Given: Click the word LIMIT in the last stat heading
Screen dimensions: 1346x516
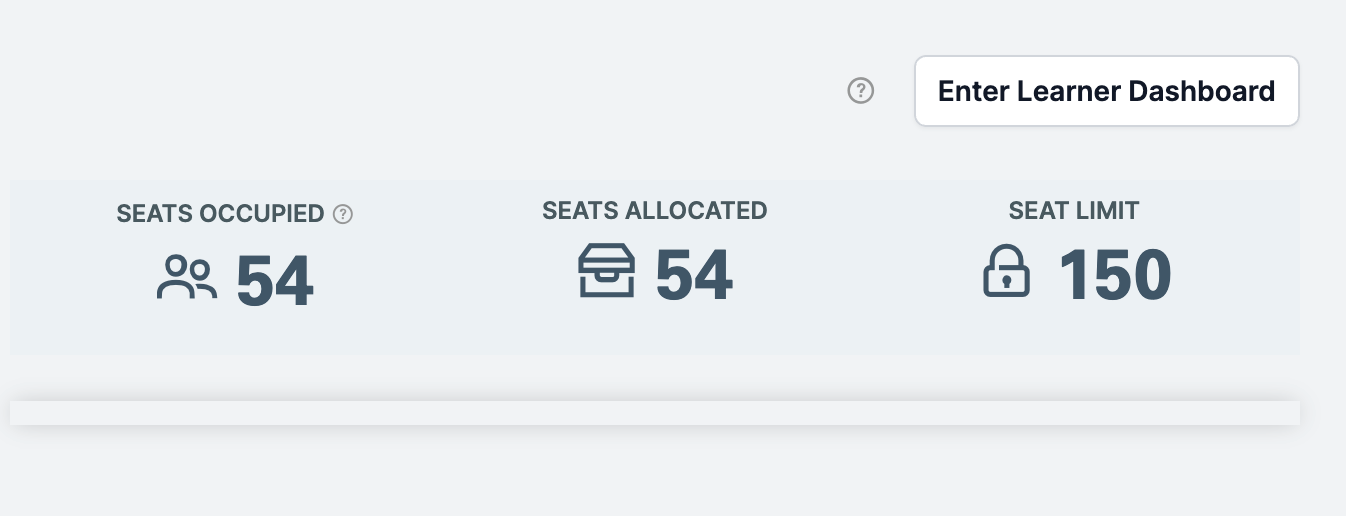Looking at the screenshot, I should point(1108,210).
